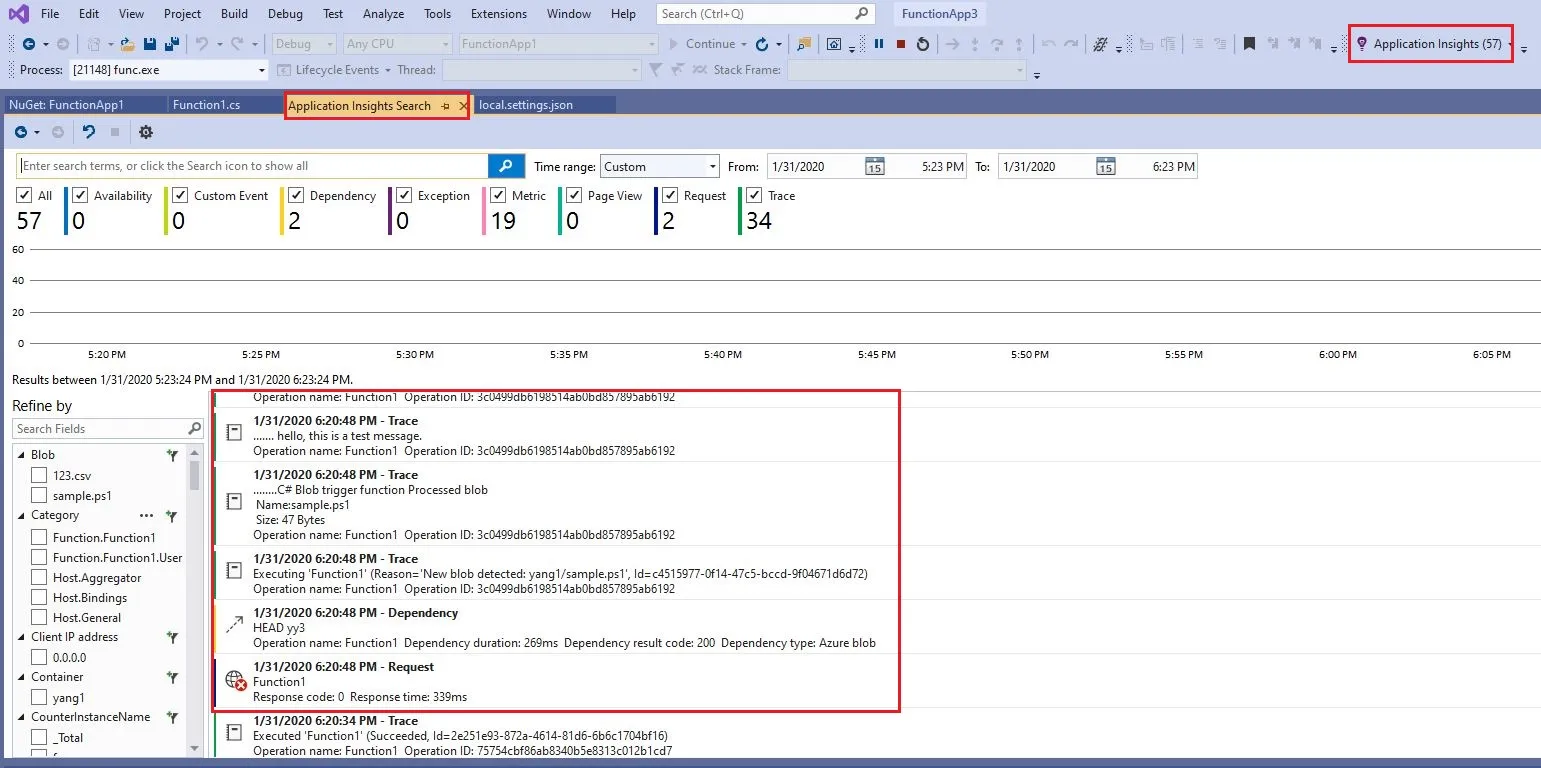The width and height of the screenshot is (1541, 768).
Task: Collapse the Blob refine group
Action: (22, 455)
